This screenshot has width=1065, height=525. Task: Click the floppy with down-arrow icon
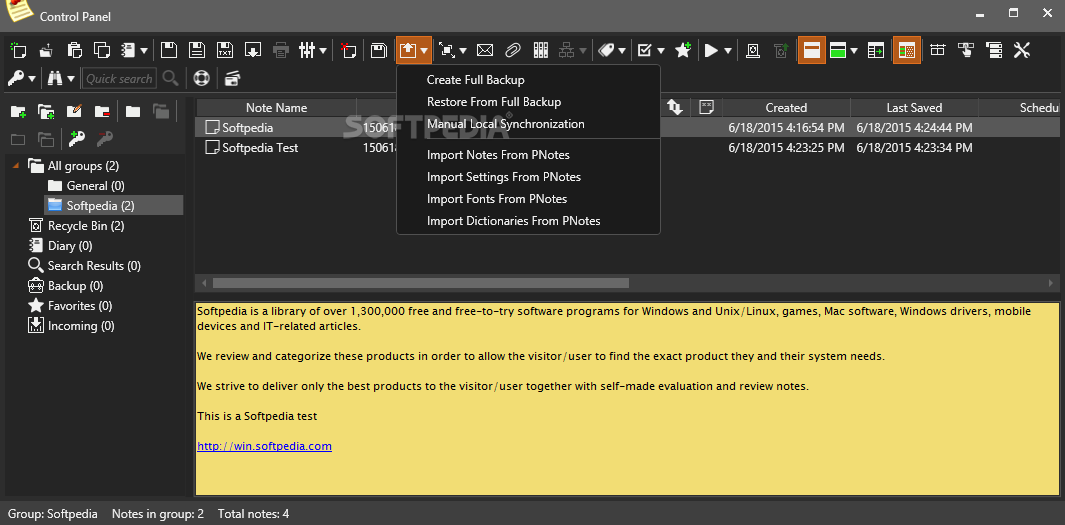253,50
